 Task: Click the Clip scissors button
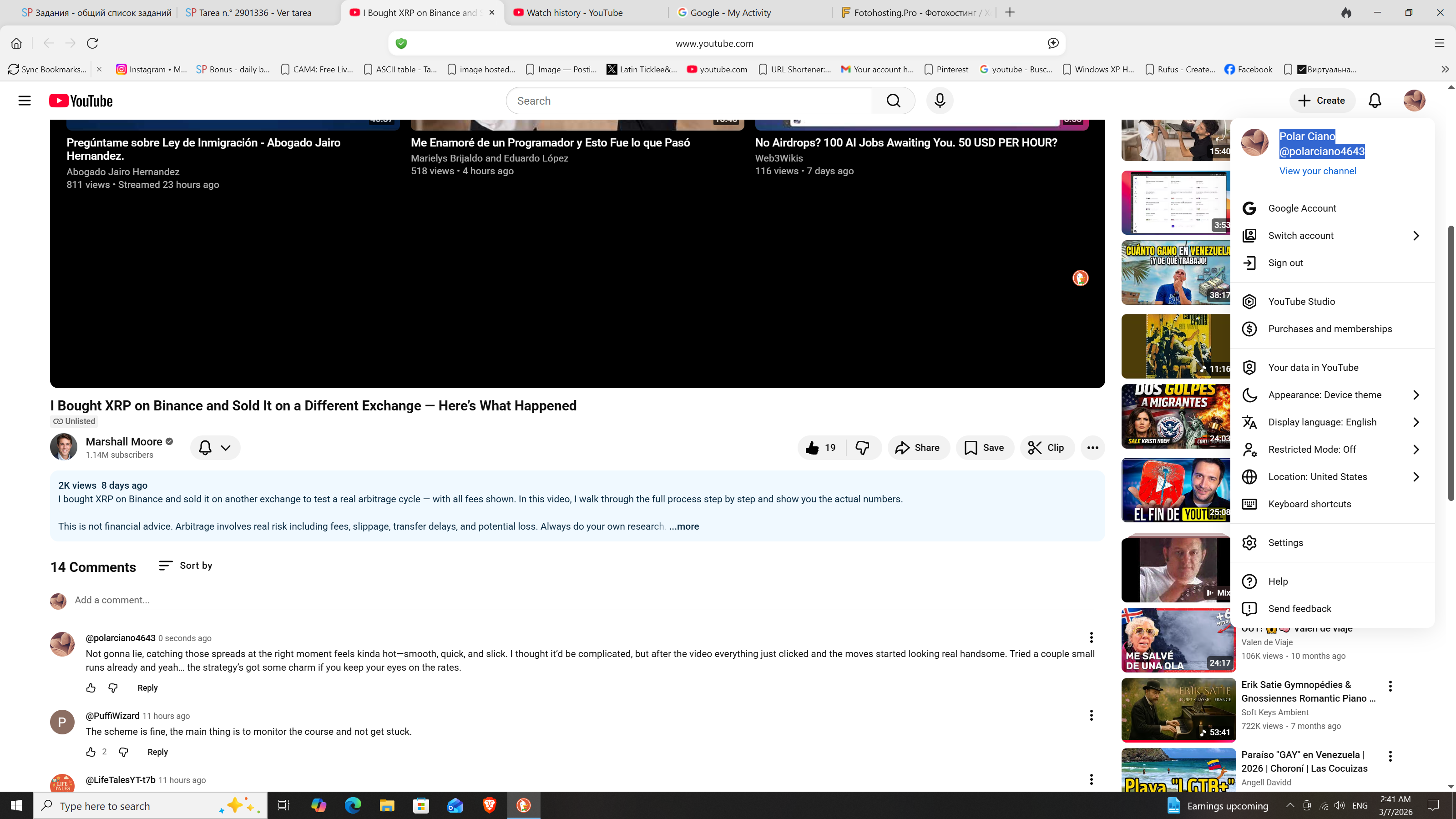[x=1047, y=448]
